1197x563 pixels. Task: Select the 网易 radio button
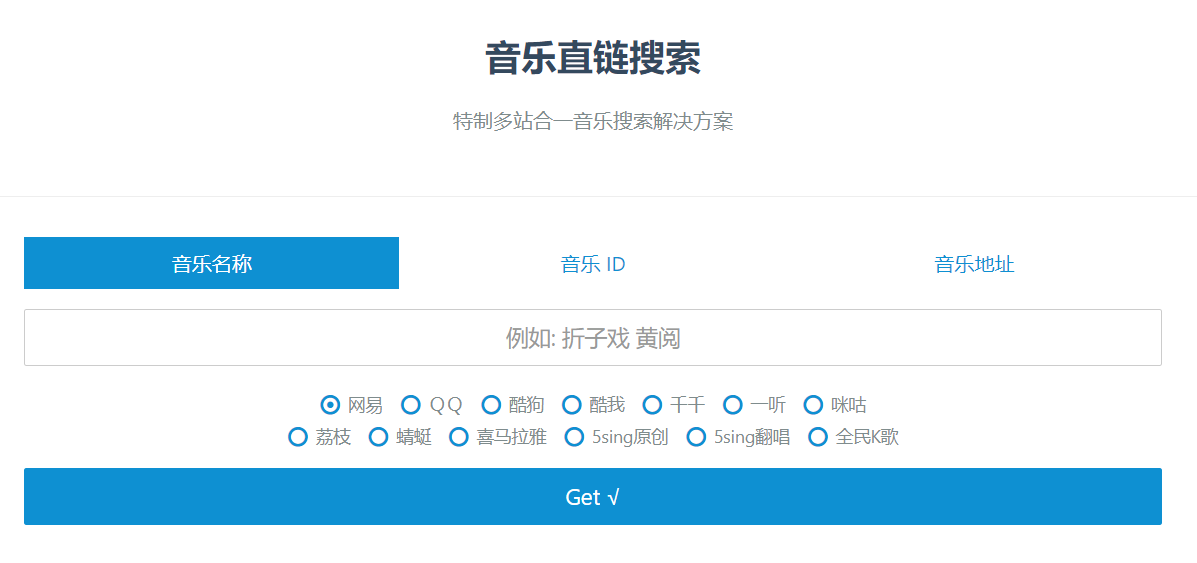coord(331,404)
